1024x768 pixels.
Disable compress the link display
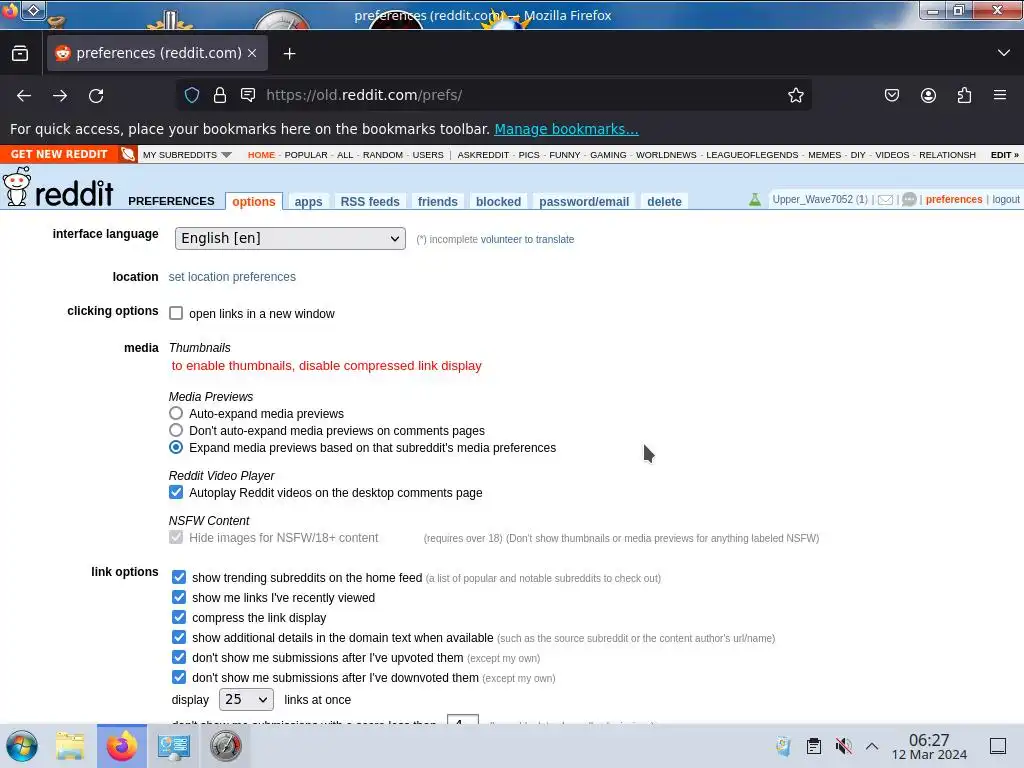[179, 617]
